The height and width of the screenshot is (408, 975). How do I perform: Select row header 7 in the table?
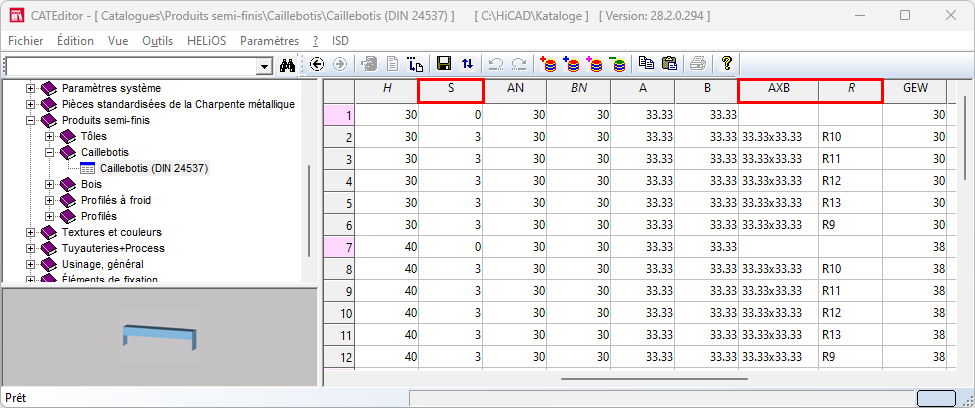point(340,248)
